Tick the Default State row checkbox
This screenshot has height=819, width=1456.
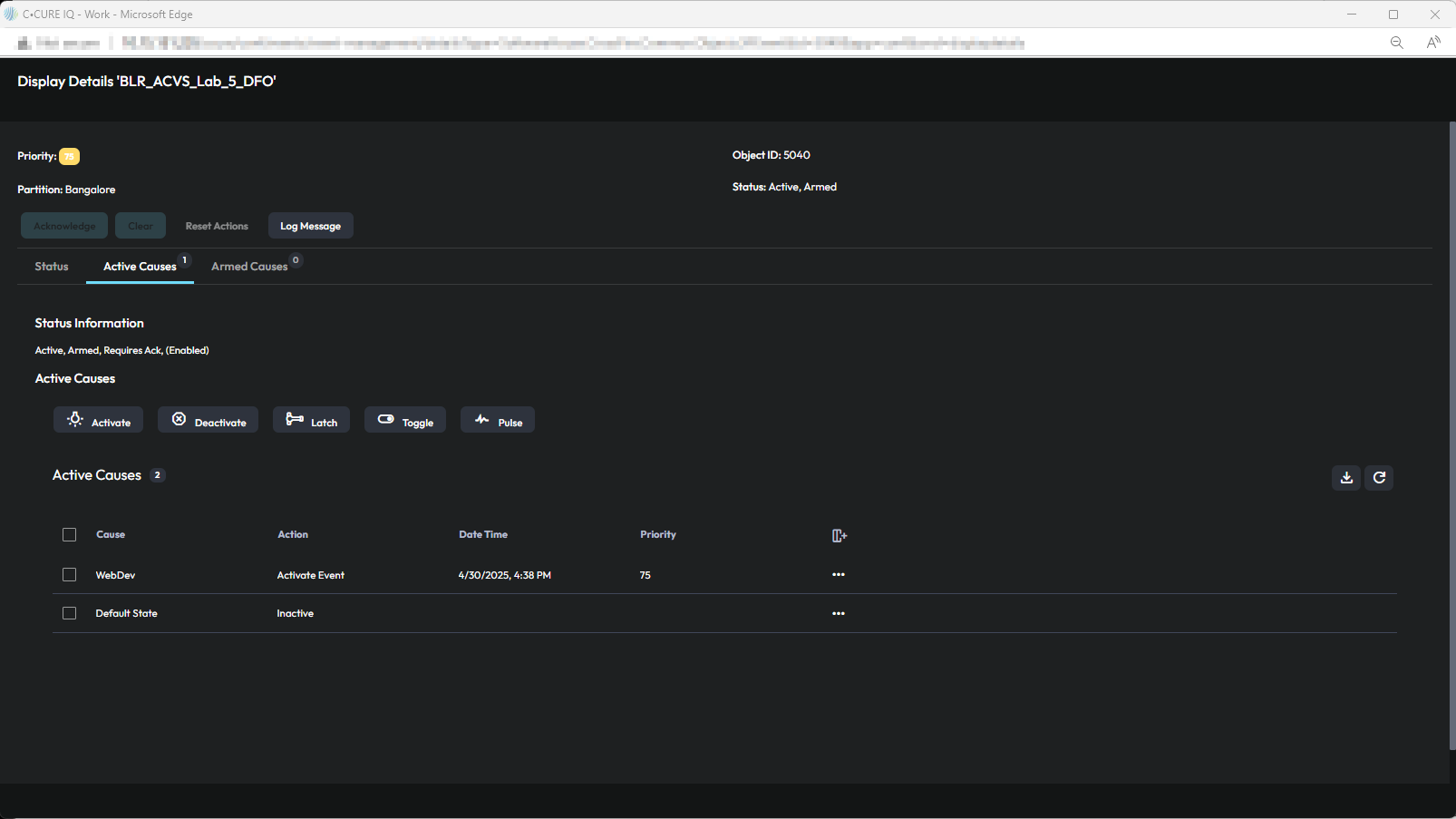[69, 614]
